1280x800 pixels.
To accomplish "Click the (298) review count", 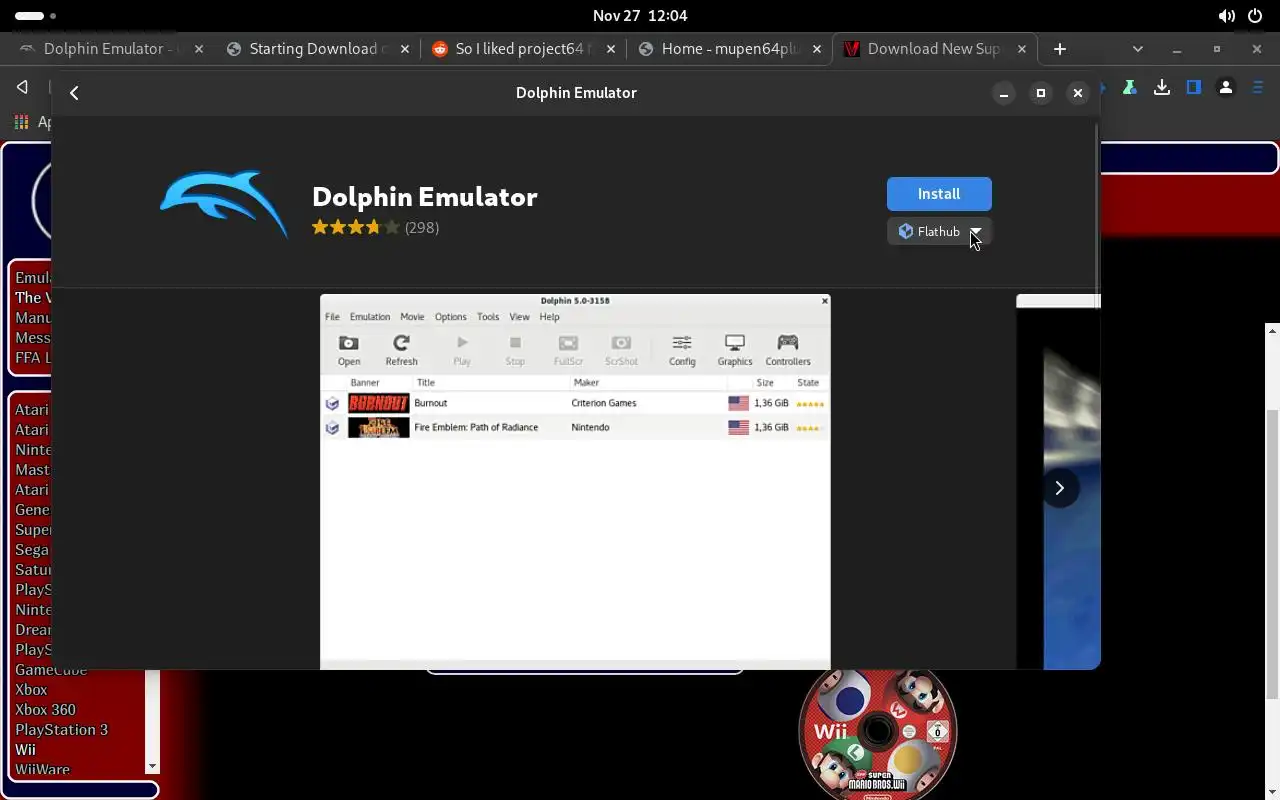I will [422, 227].
